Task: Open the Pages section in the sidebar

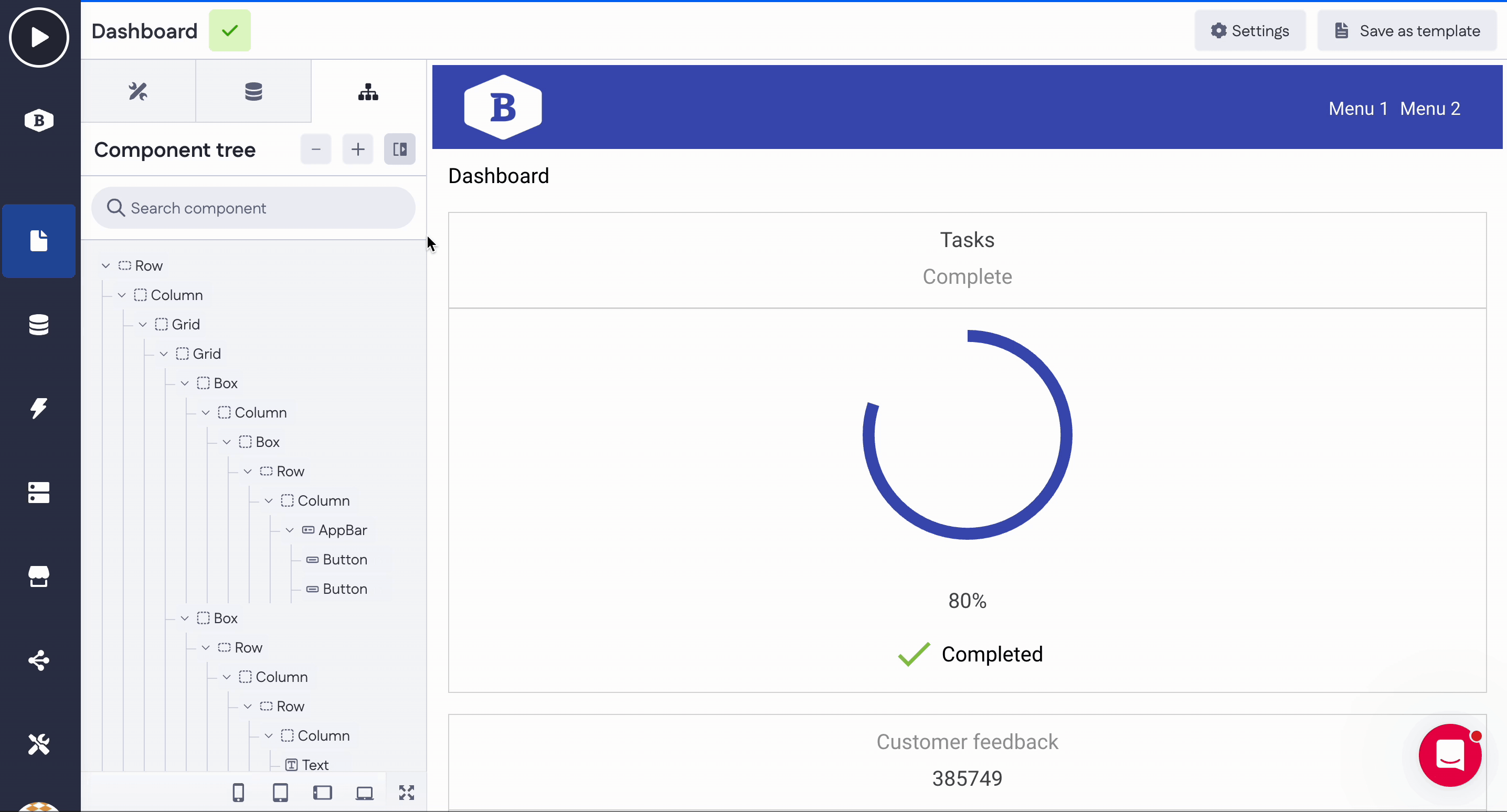Action: 39,241
